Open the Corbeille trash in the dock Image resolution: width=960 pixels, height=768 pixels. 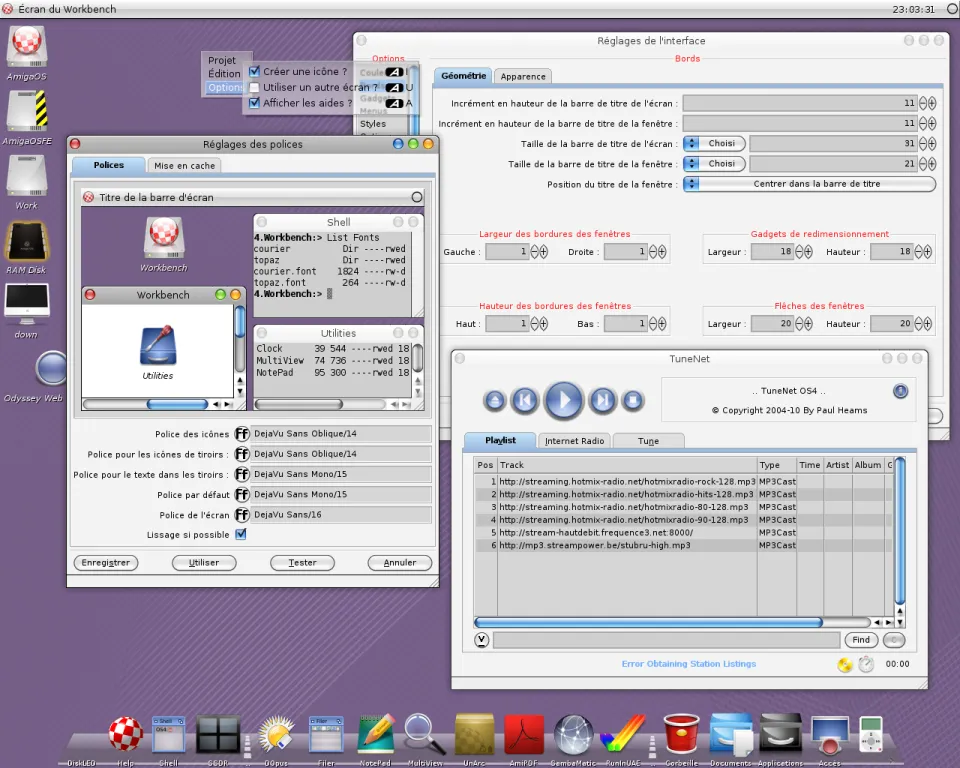[681, 736]
